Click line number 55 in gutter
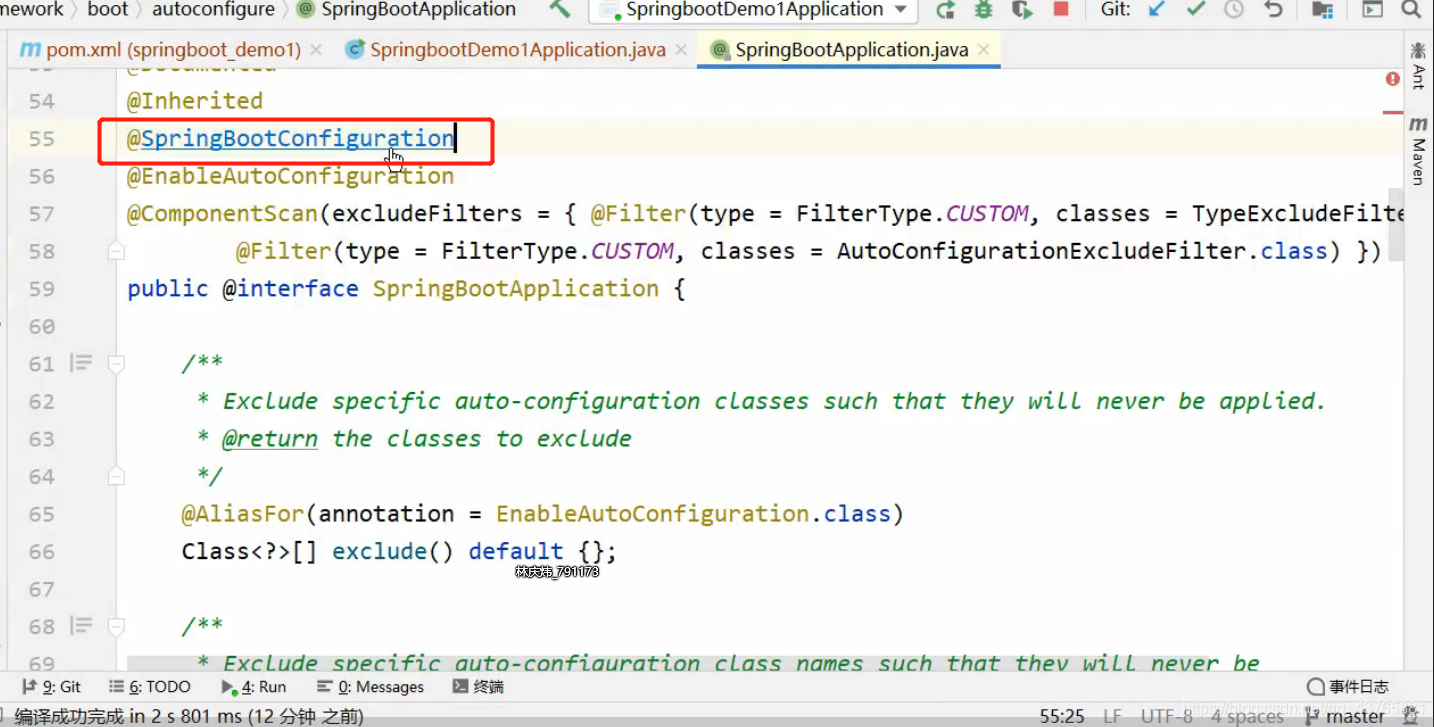 click(x=41, y=139)
